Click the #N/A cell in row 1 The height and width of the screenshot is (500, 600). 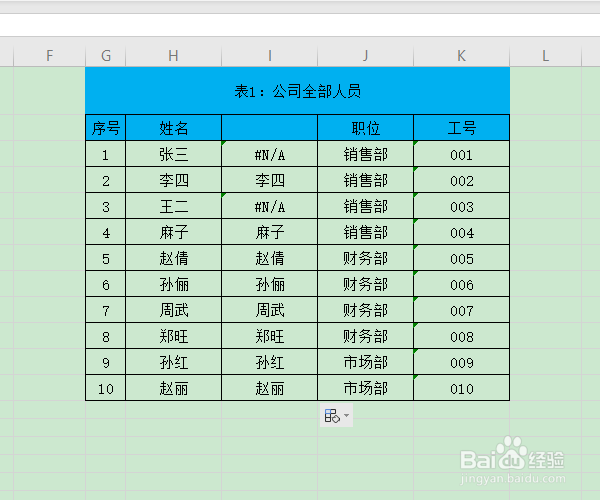click(x=270, y=154)
